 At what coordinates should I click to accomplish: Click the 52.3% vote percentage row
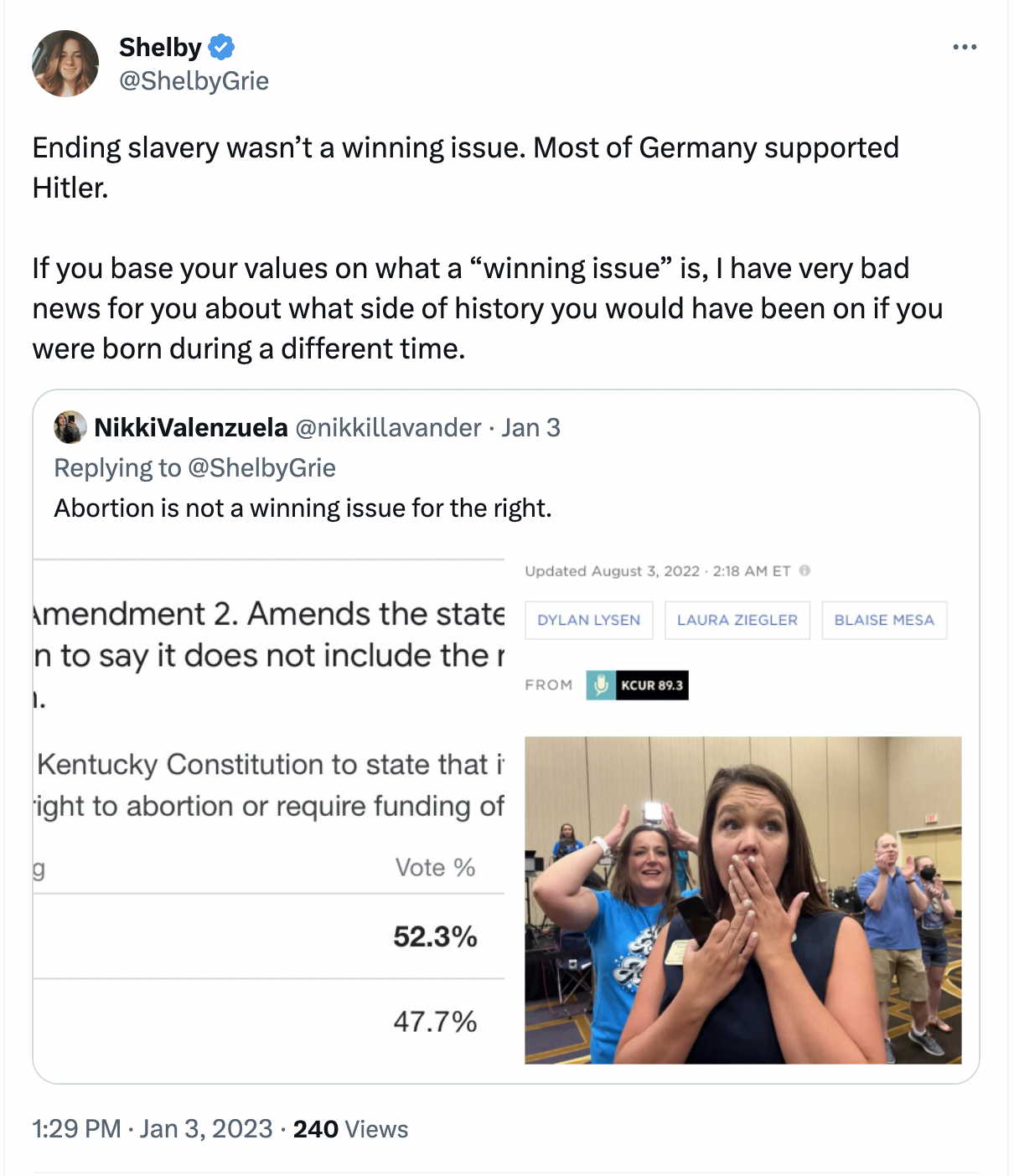click(435, 937)
